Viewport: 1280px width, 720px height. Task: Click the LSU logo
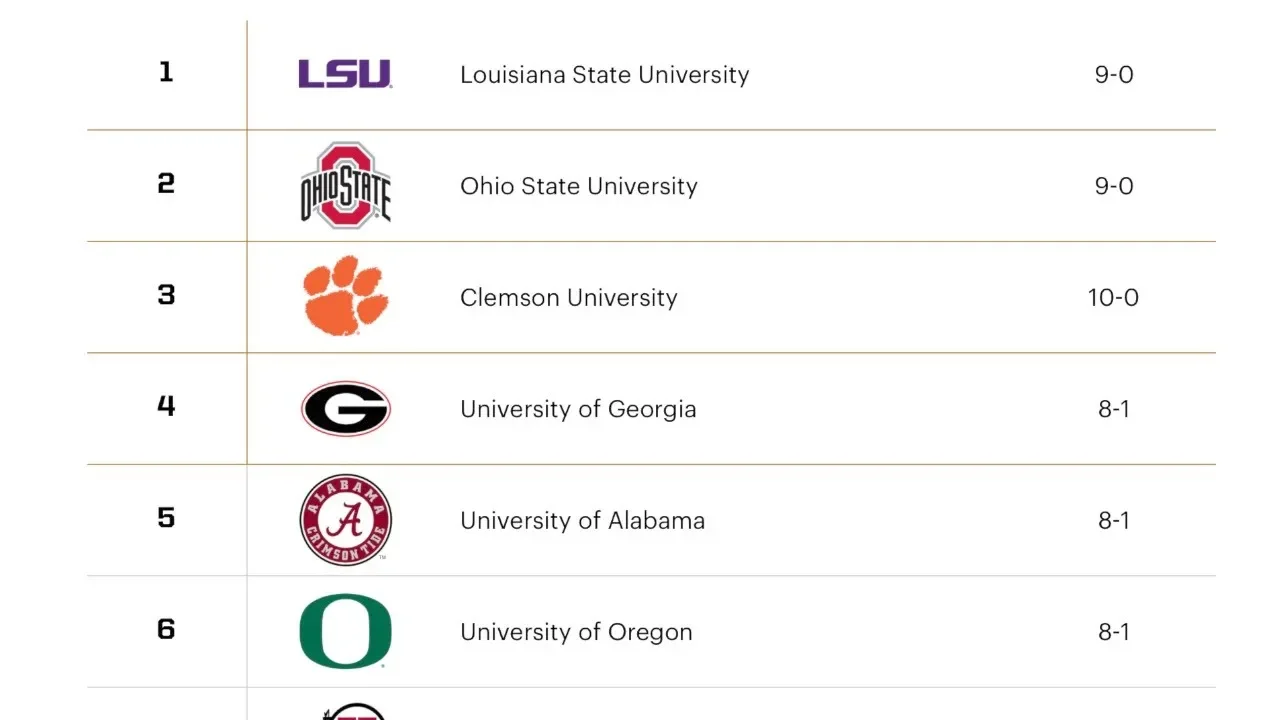[x=345, y=74]
